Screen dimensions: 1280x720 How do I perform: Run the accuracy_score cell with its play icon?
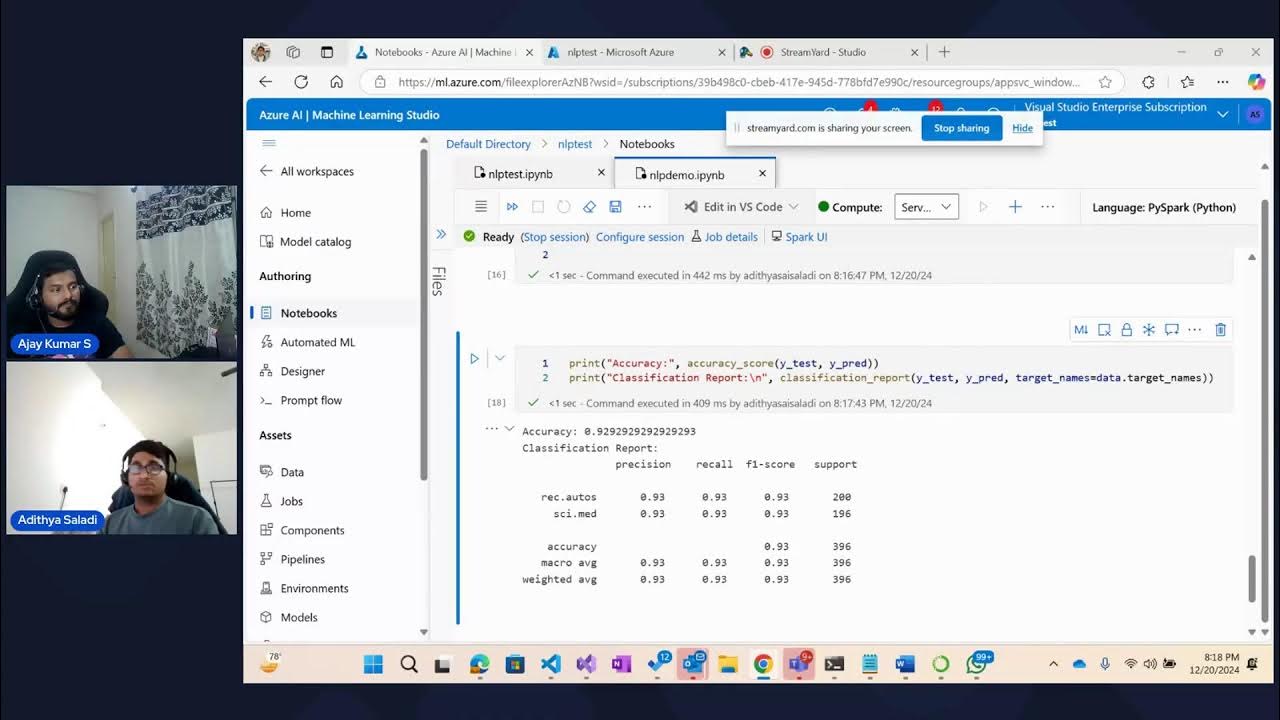coord(475,358)
